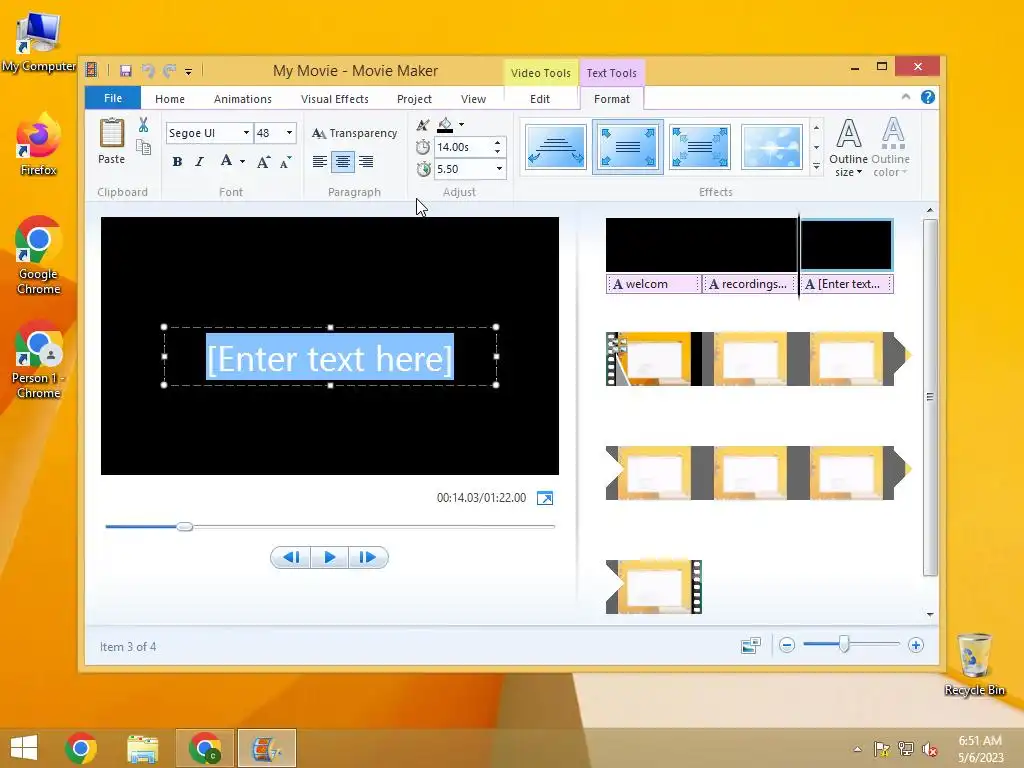Open the Transparency control

(x=355, y=133)
